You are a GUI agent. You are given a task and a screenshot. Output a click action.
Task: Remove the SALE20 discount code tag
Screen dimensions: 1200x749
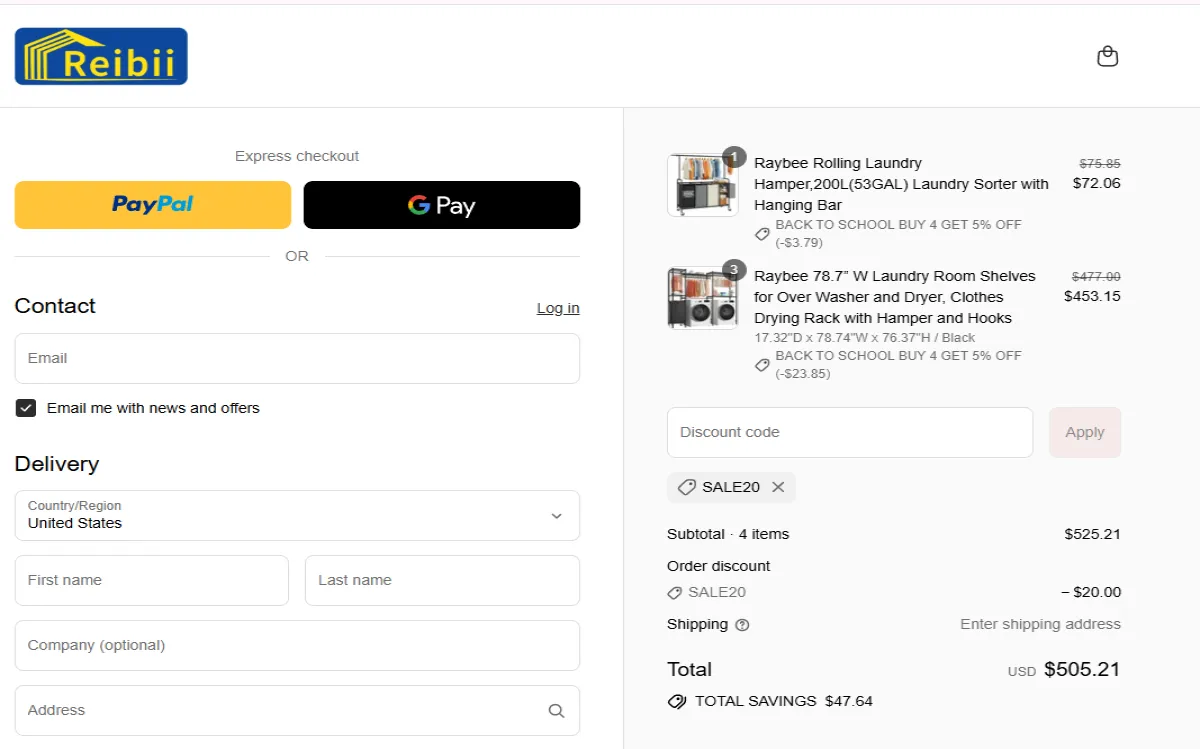coord(778,487)
